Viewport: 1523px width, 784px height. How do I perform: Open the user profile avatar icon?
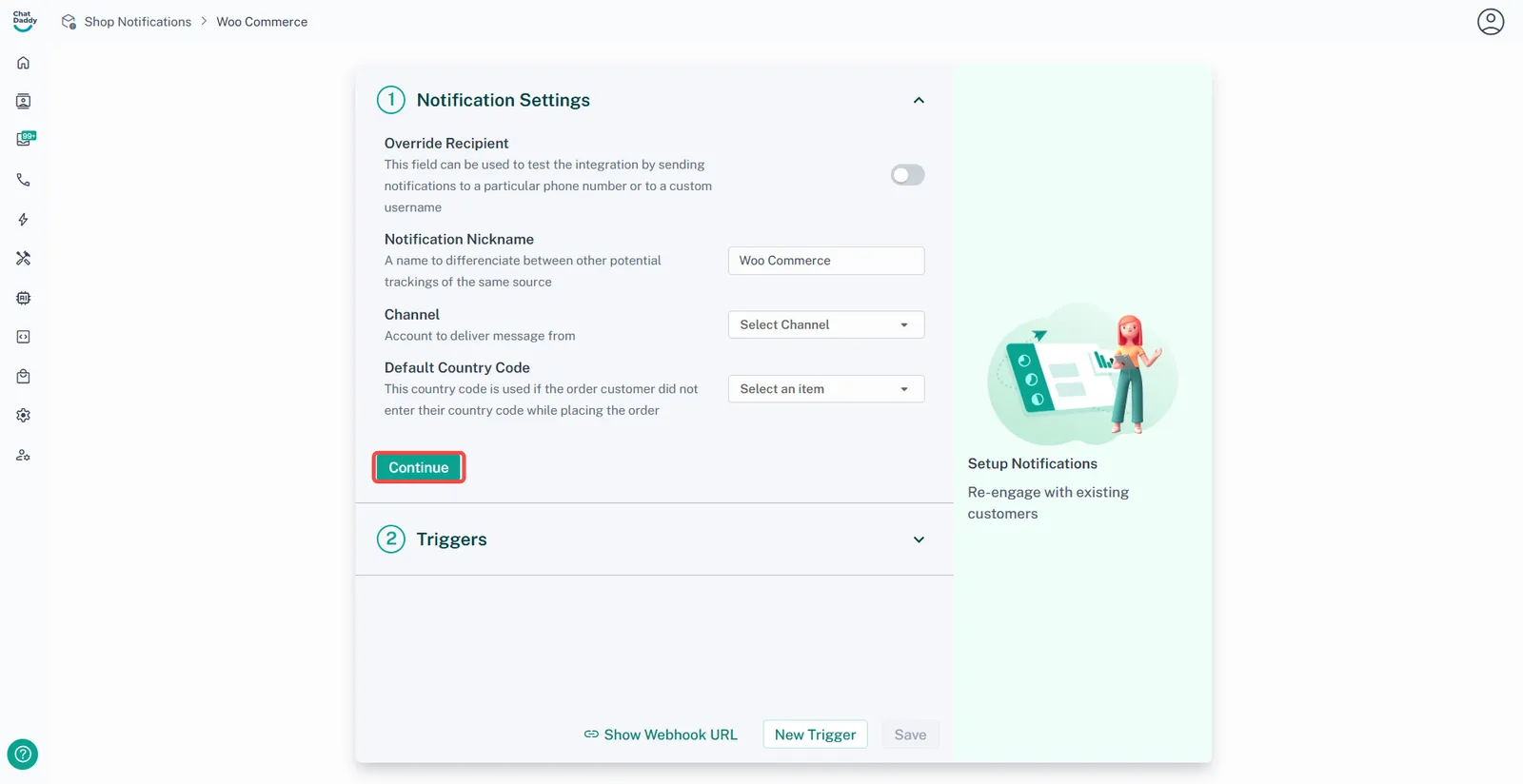tap(1490, 22)
